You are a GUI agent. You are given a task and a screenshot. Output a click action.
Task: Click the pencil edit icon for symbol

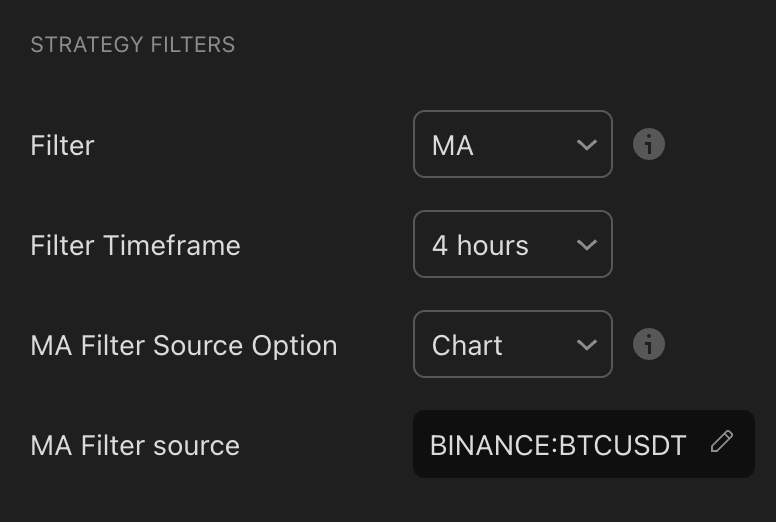pyautogui.click(x=722, y=441)
